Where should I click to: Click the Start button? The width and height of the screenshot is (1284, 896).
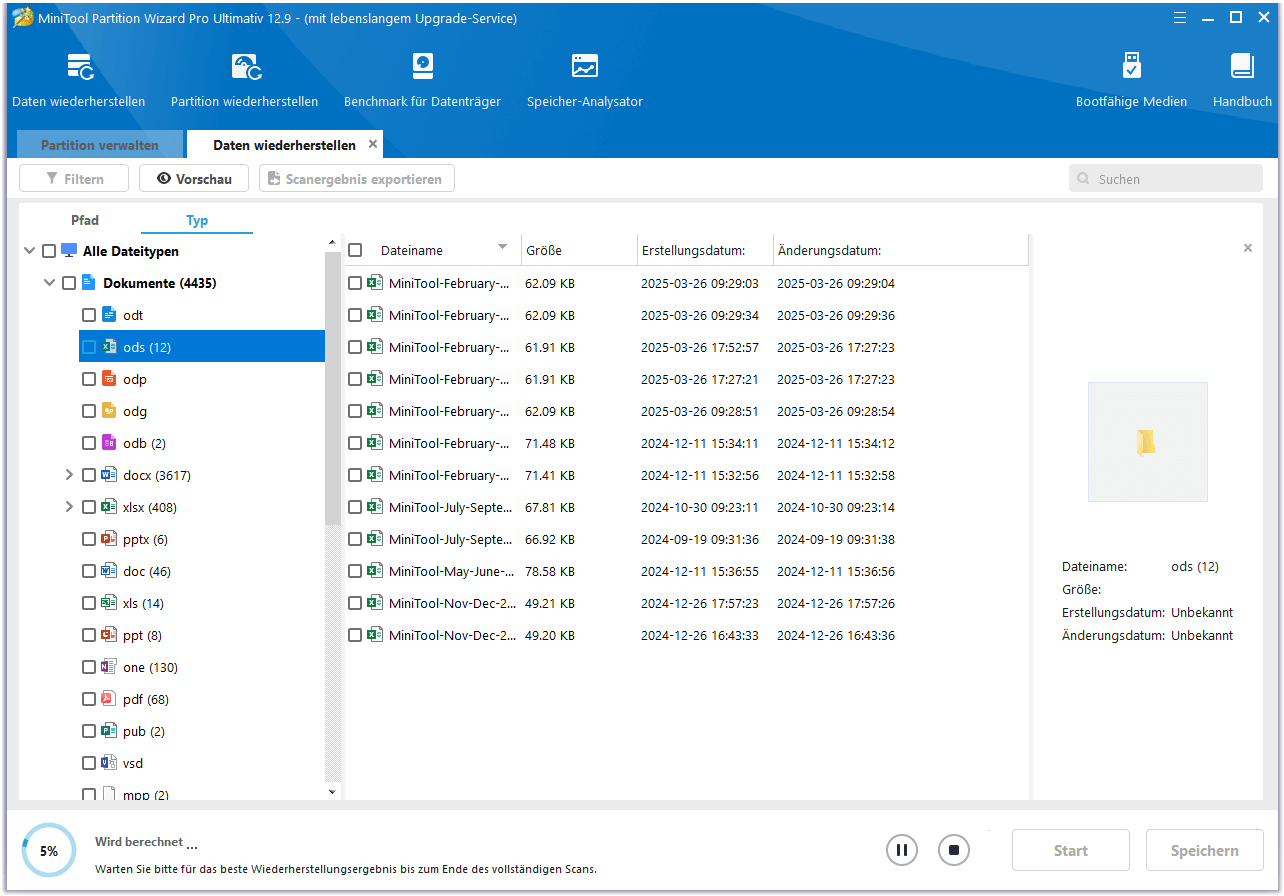pyautogui.click(x=1070, y=851)
